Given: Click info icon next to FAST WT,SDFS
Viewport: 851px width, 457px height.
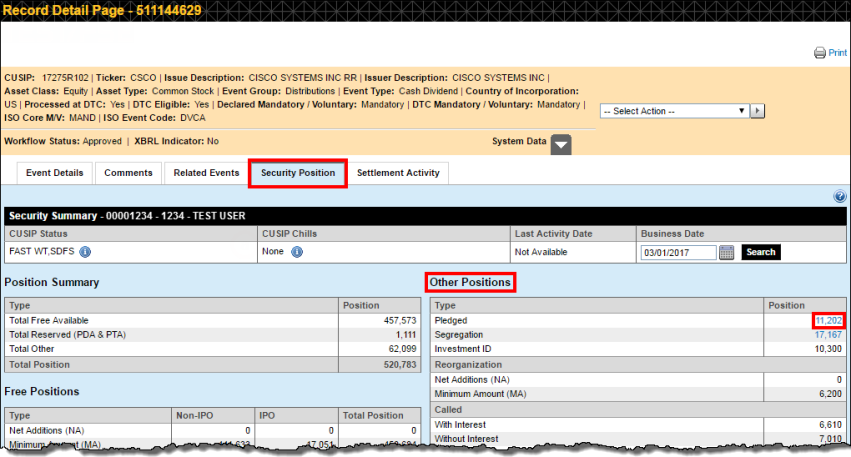Looking at the screenshot, I should (x=86, y=252).
